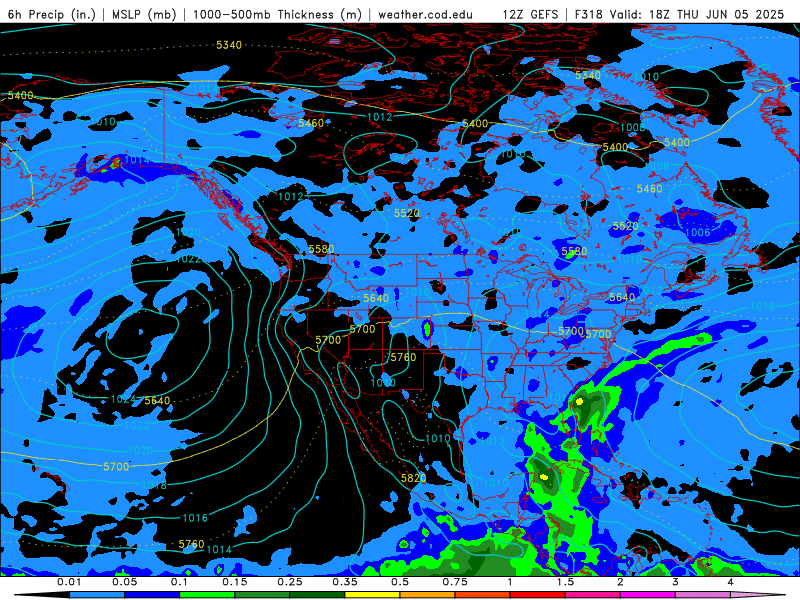
Task: Click the 1018 pressure contour label
Action: (x=154, y=485)
